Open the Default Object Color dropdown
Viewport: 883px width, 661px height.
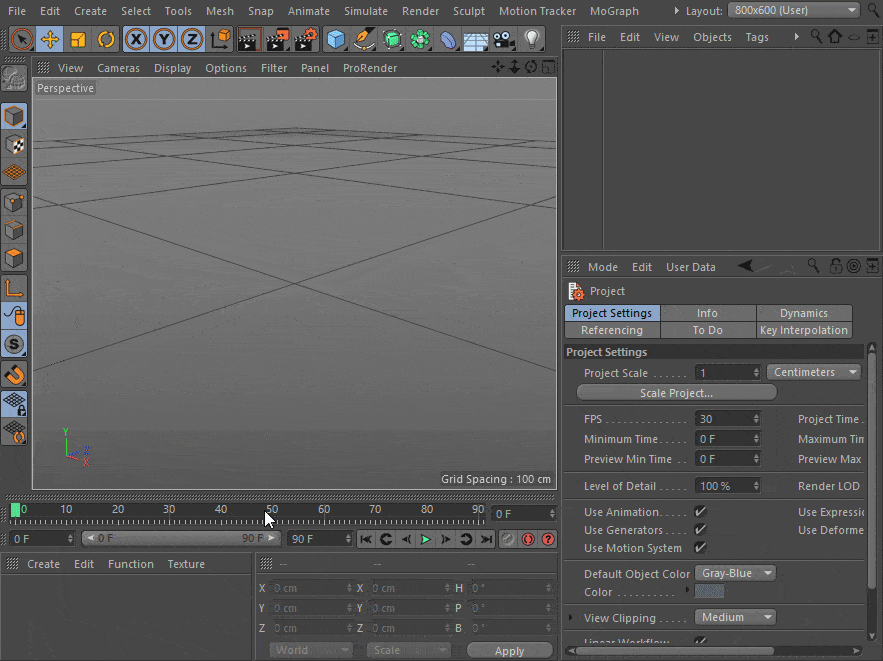click(736, 574)
